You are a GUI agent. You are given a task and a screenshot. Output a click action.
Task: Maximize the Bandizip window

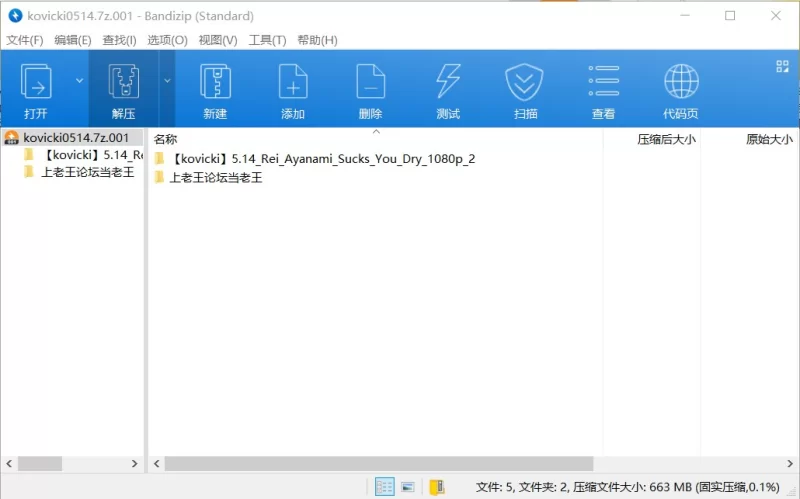point(730,16)
